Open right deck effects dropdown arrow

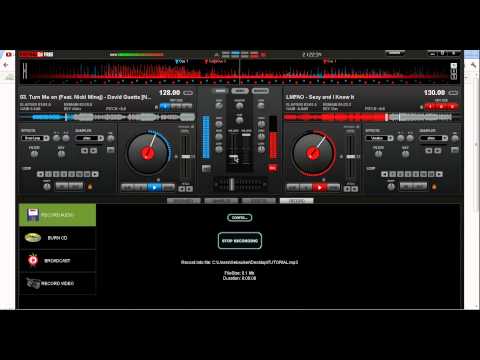click(390, 138)
